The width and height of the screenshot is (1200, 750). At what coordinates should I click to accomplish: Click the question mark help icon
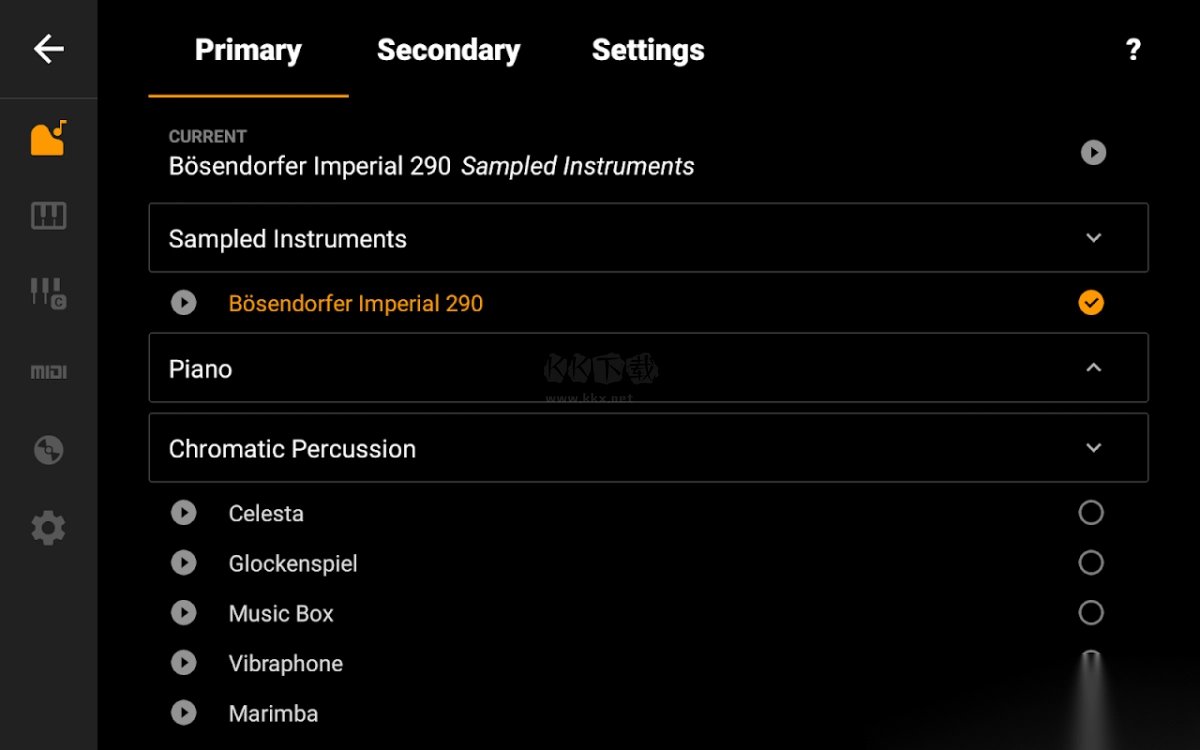point(1133,50)
